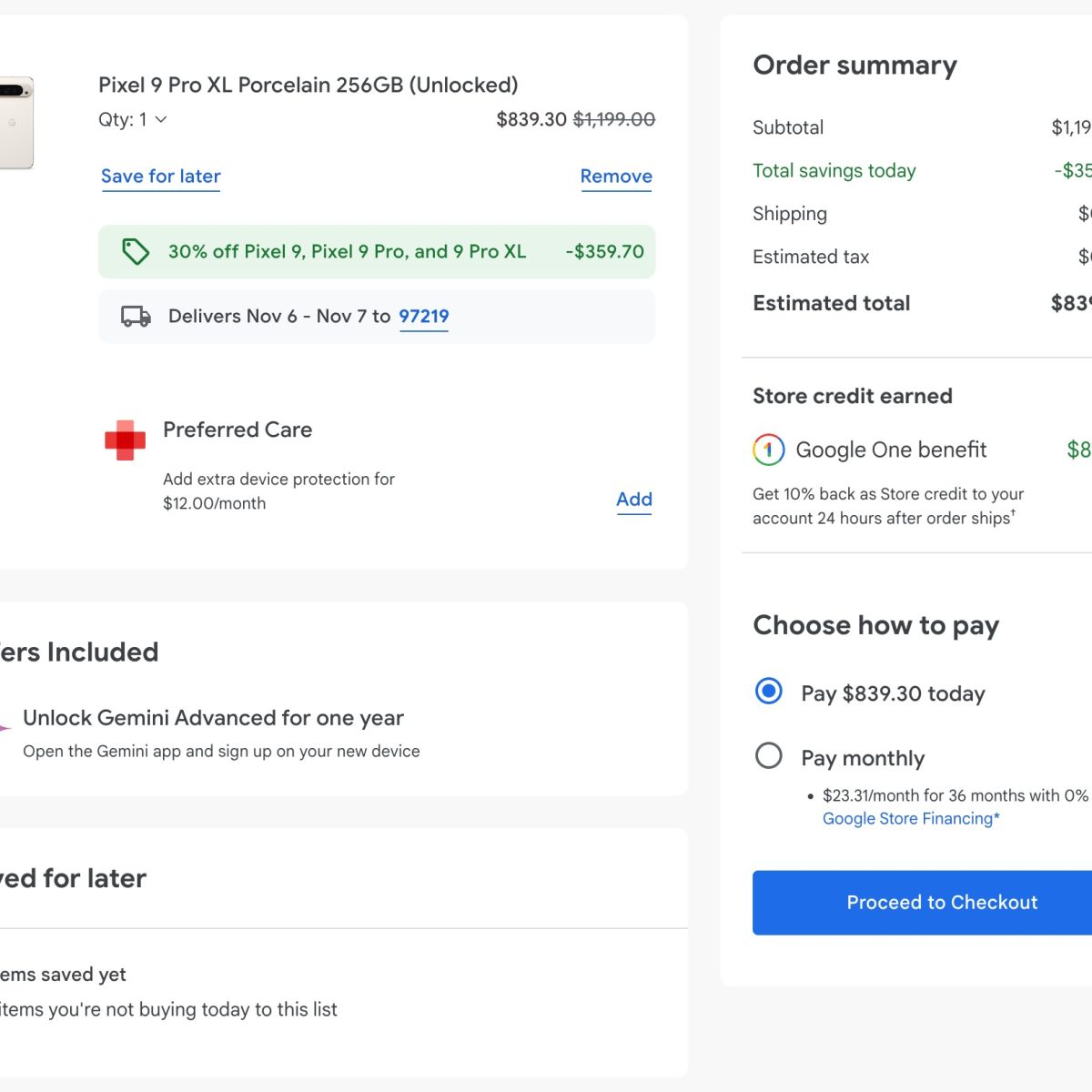The image size is (1092, 1092).
Task: Click the 30% off promotion banner text
Action: click(x=347, y=252)
